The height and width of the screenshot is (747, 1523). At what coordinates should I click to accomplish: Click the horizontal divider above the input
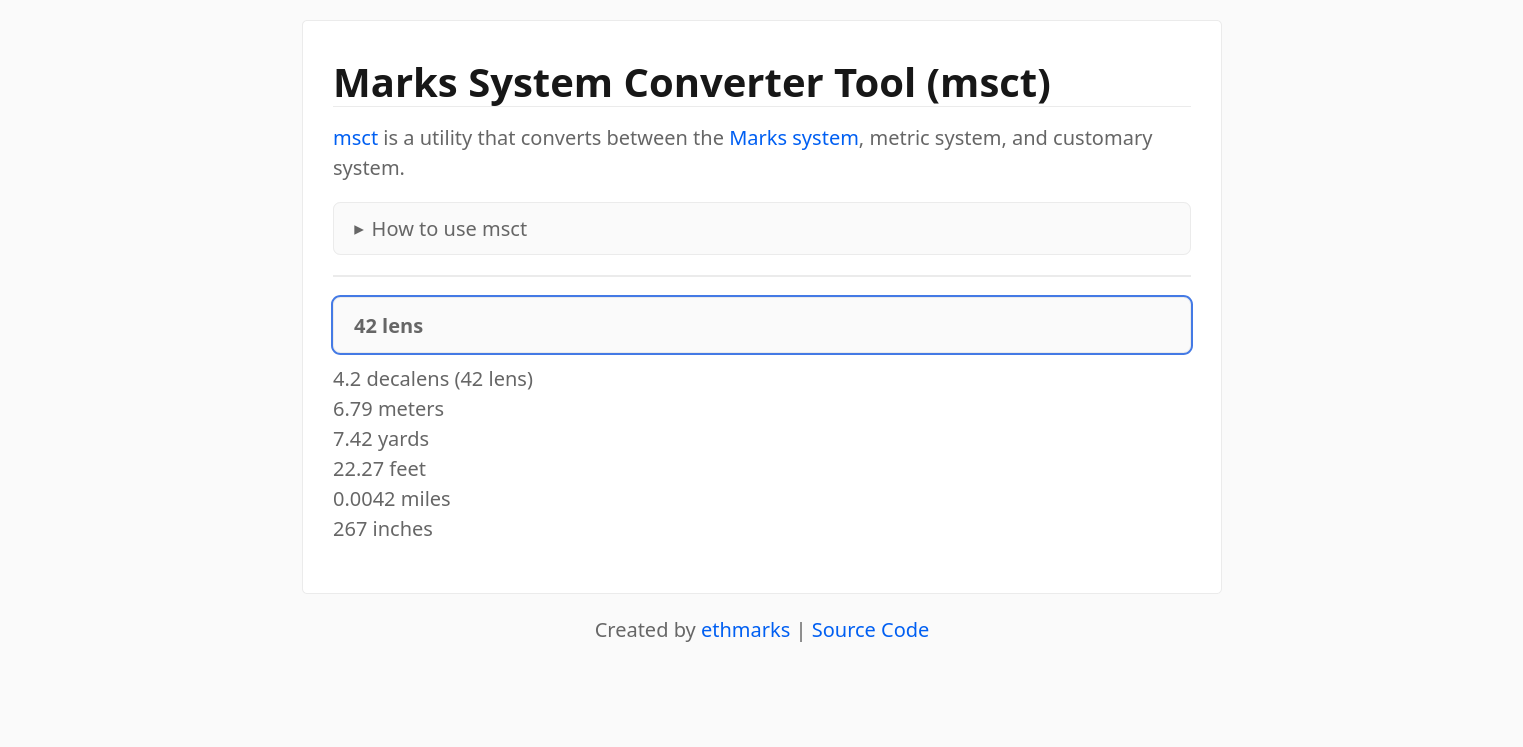pos(761,276)
